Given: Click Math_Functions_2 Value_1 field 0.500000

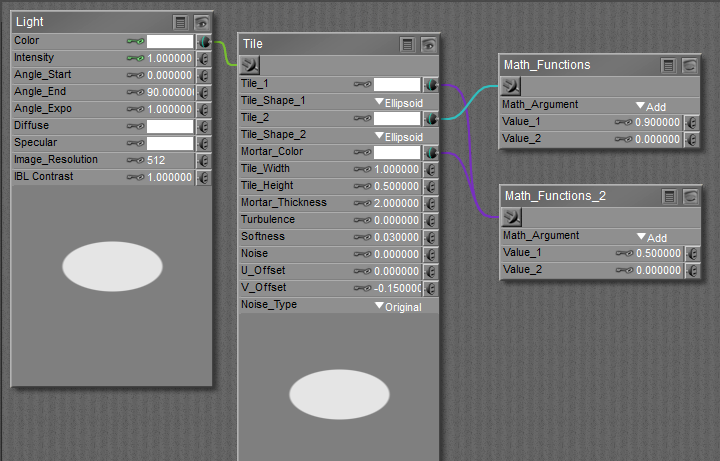Looking at the screenshot, I should [x=658, y=254].
